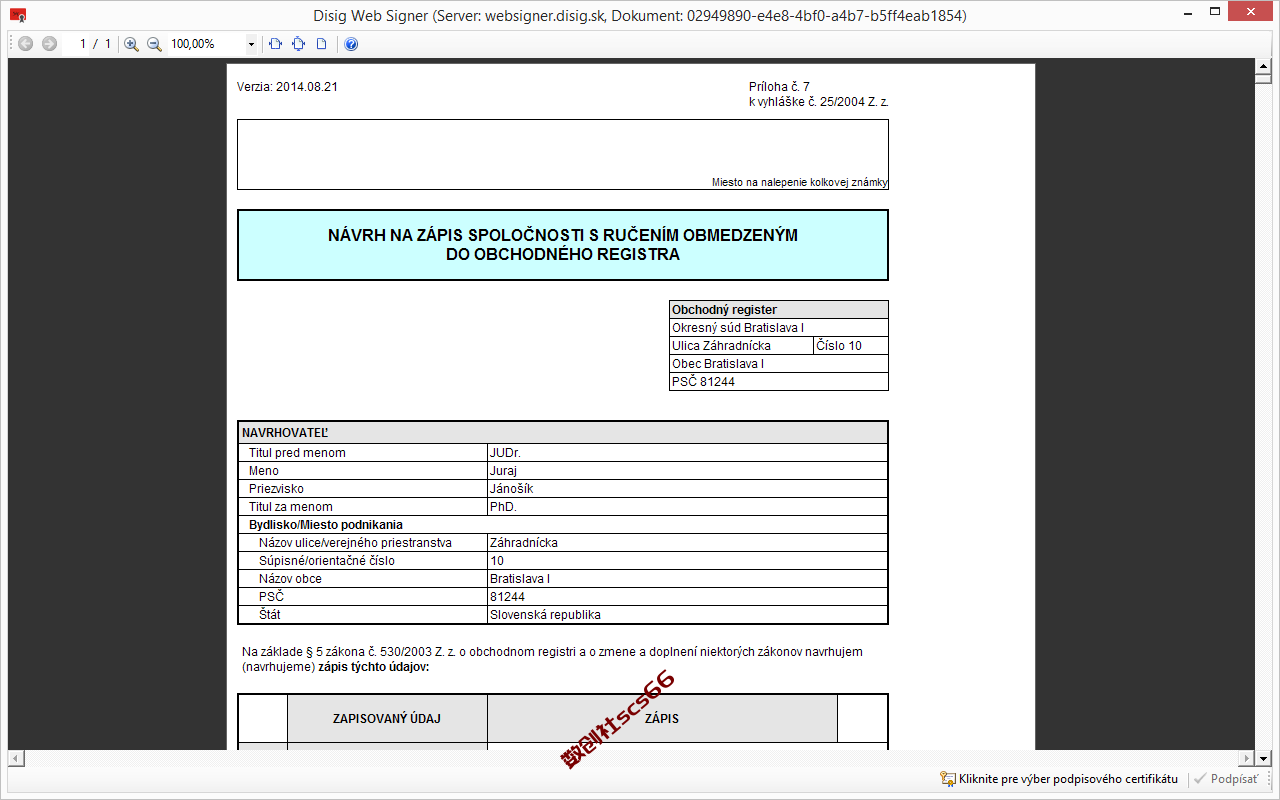The width and height of the screenshot is (1280, 800).
Task: Open help via the blue question mark
Action: click(351, 44)
